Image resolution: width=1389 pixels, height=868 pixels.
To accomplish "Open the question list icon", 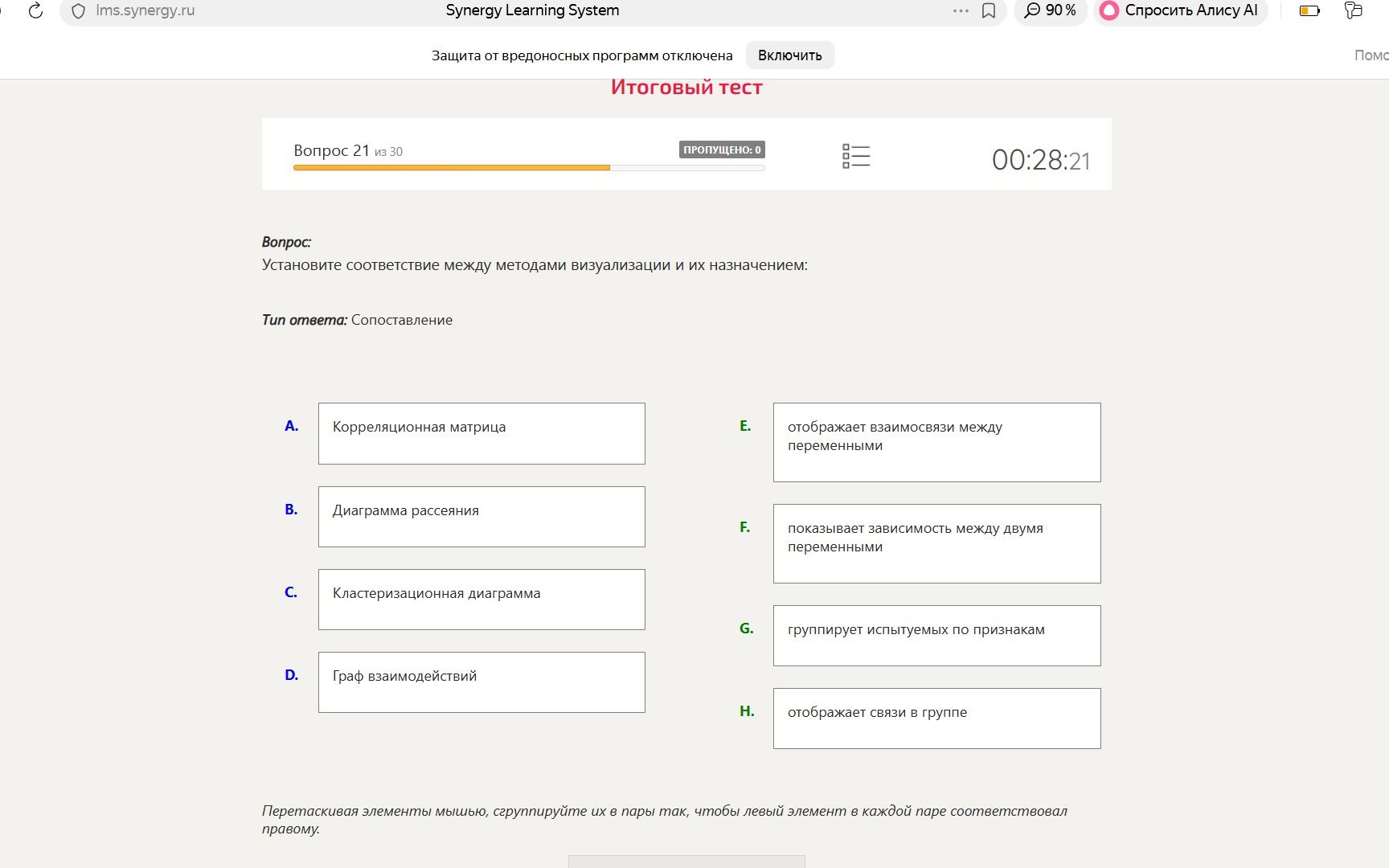I will (x=856, y=156).
